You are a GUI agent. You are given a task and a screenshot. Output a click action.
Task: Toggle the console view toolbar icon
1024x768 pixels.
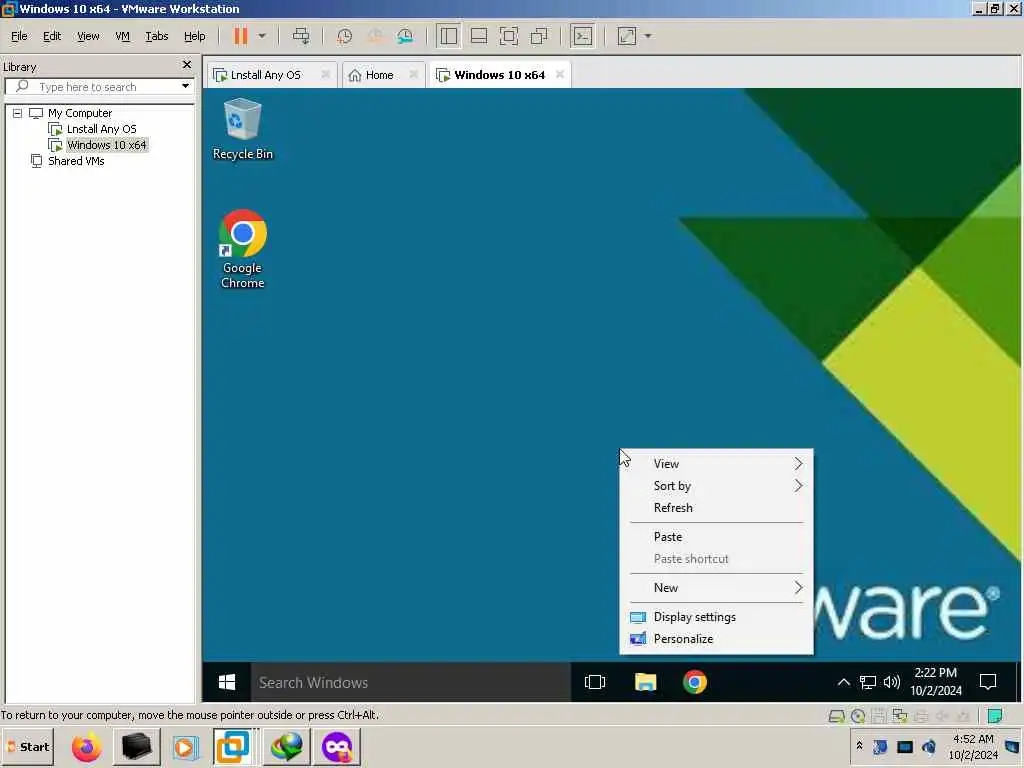[583, 36]
